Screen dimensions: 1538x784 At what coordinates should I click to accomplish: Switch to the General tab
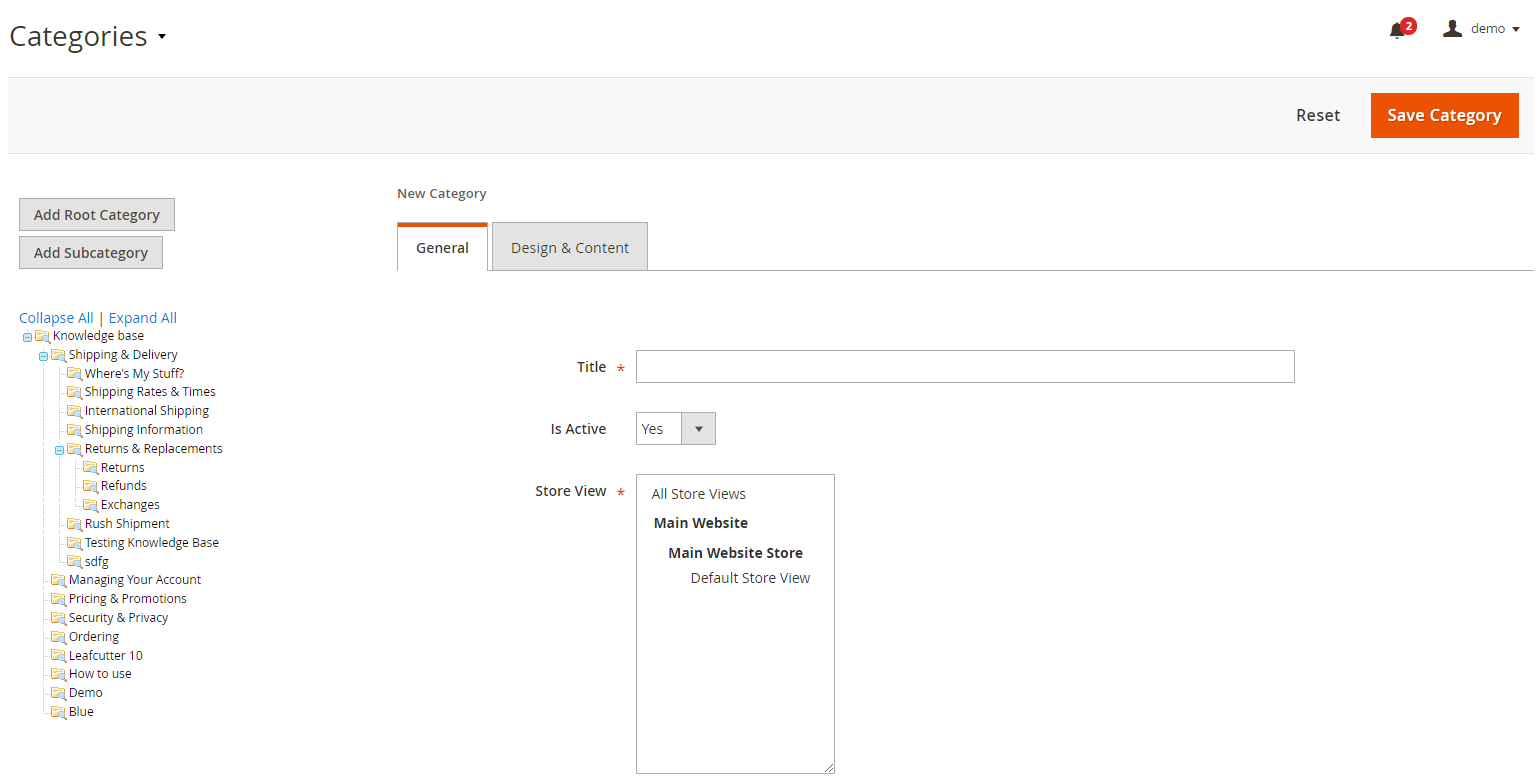442,247
